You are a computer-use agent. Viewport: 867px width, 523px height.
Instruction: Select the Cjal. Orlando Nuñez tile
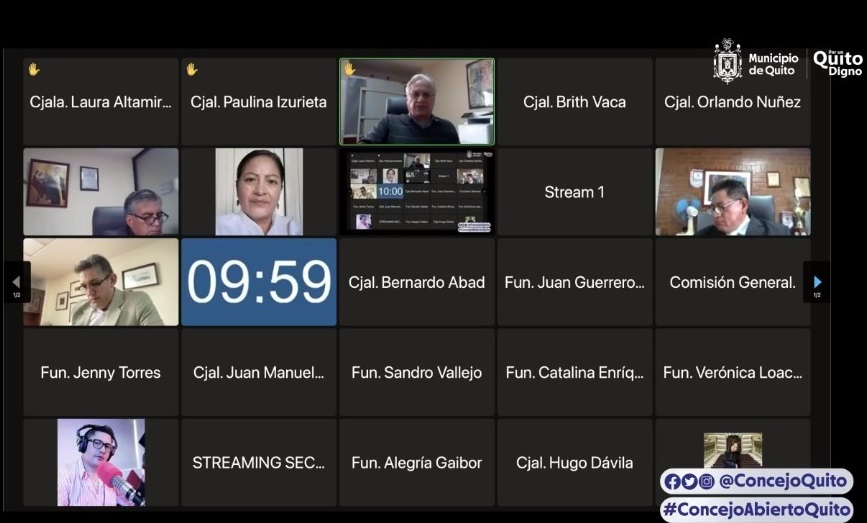[x=733, y=102]
